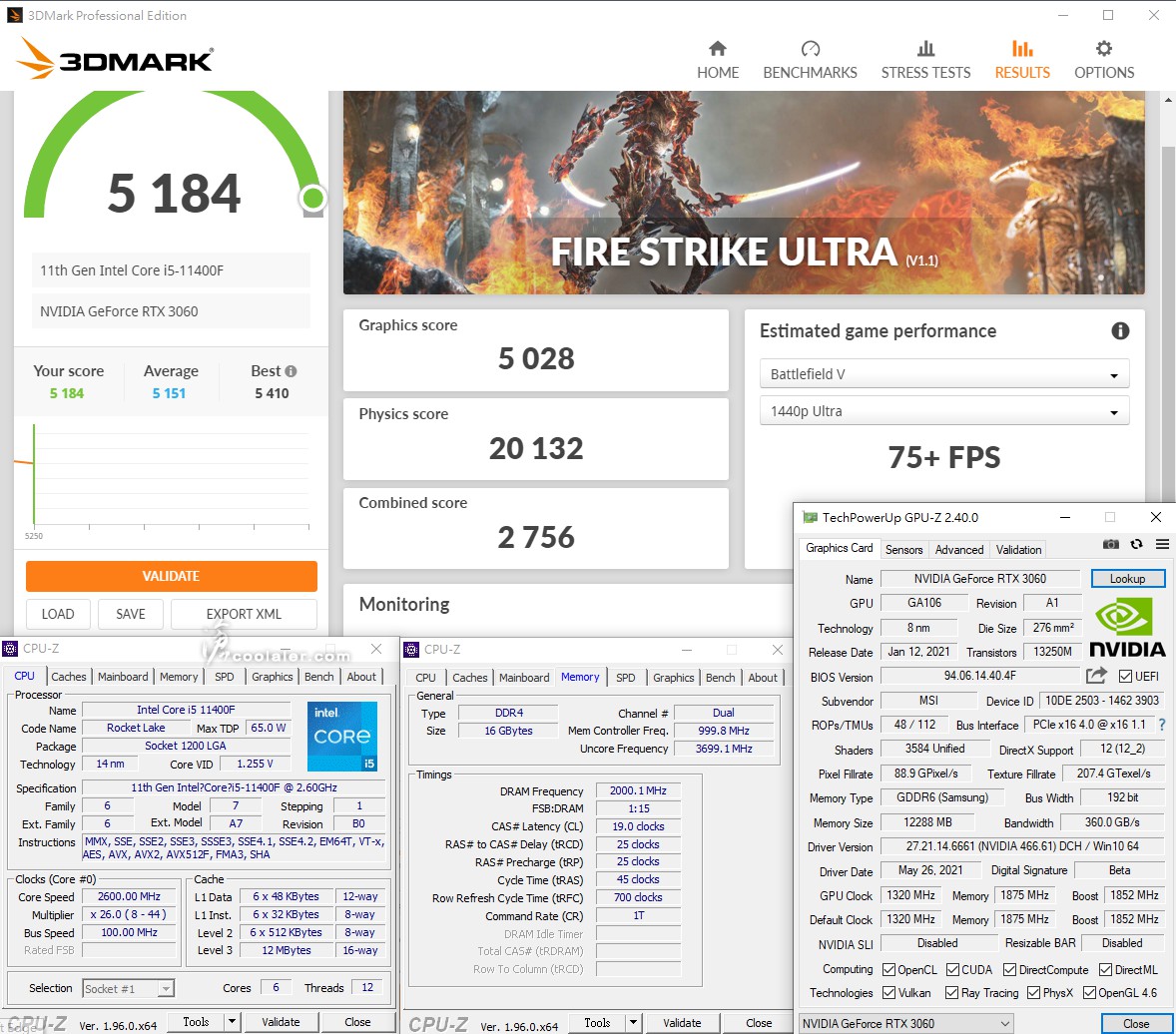Viewport: 1176px width, 1034px height.
Task: Open the Caches tab in CPU-Z CPU window
Action: (x=68, y=677)
